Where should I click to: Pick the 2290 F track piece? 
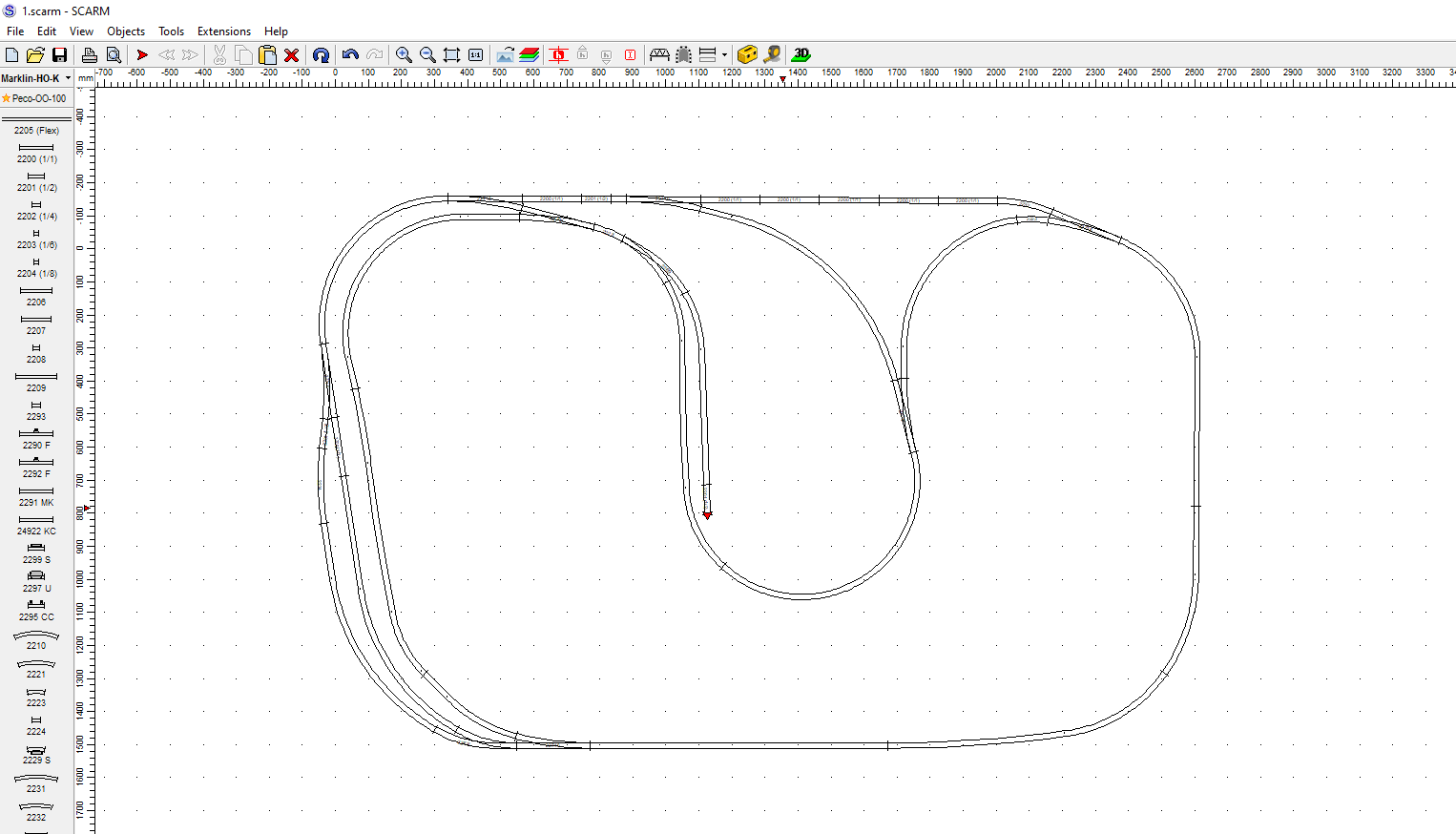(36, 439)
